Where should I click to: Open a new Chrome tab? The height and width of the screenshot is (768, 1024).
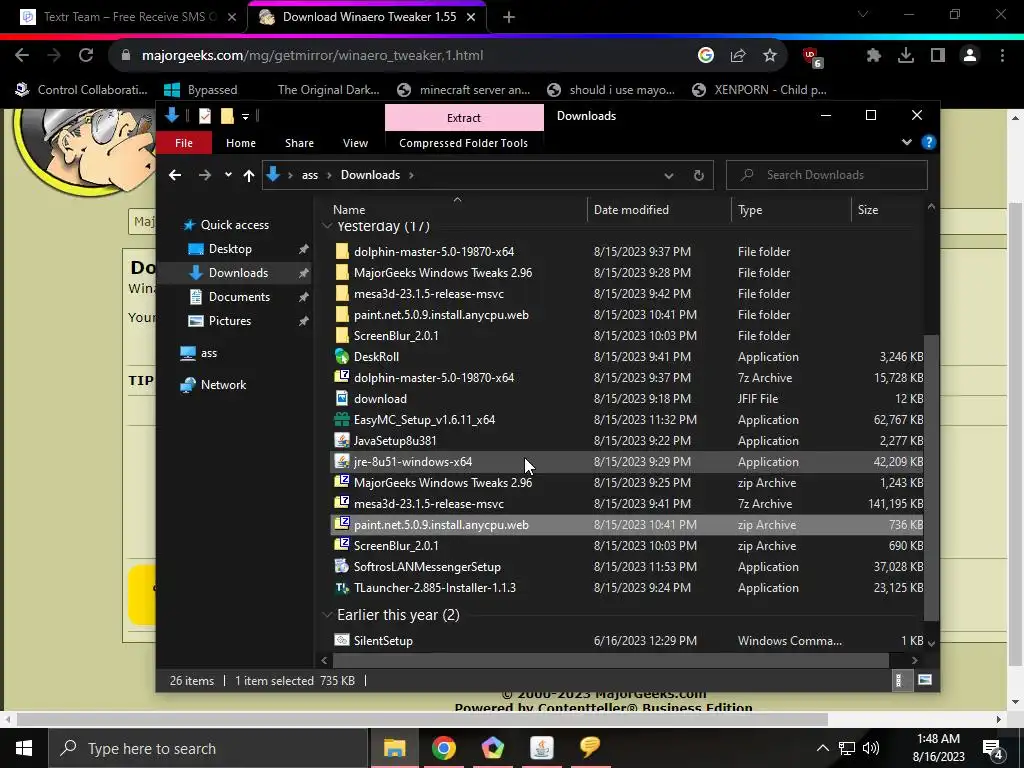click(509, 17)
